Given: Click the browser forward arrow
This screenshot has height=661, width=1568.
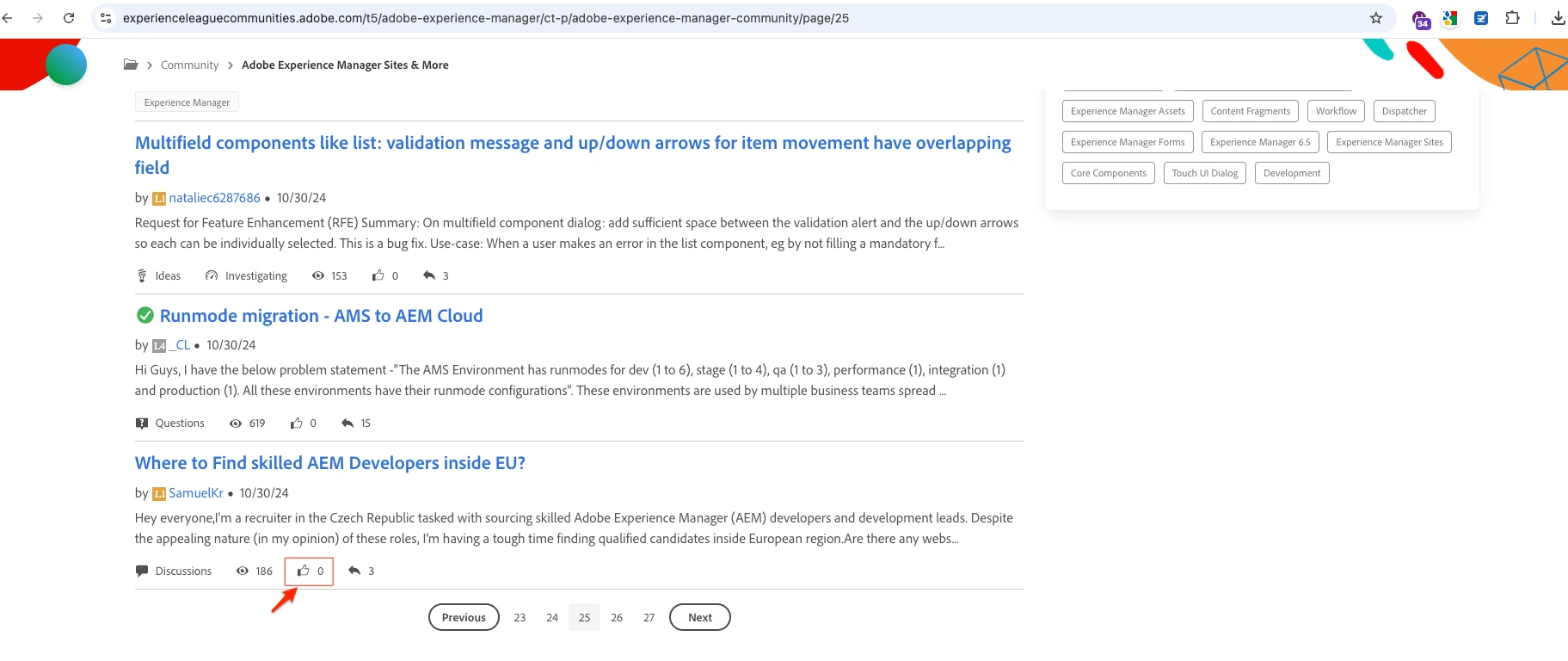Looking at the screenshot, I should 38,18.
